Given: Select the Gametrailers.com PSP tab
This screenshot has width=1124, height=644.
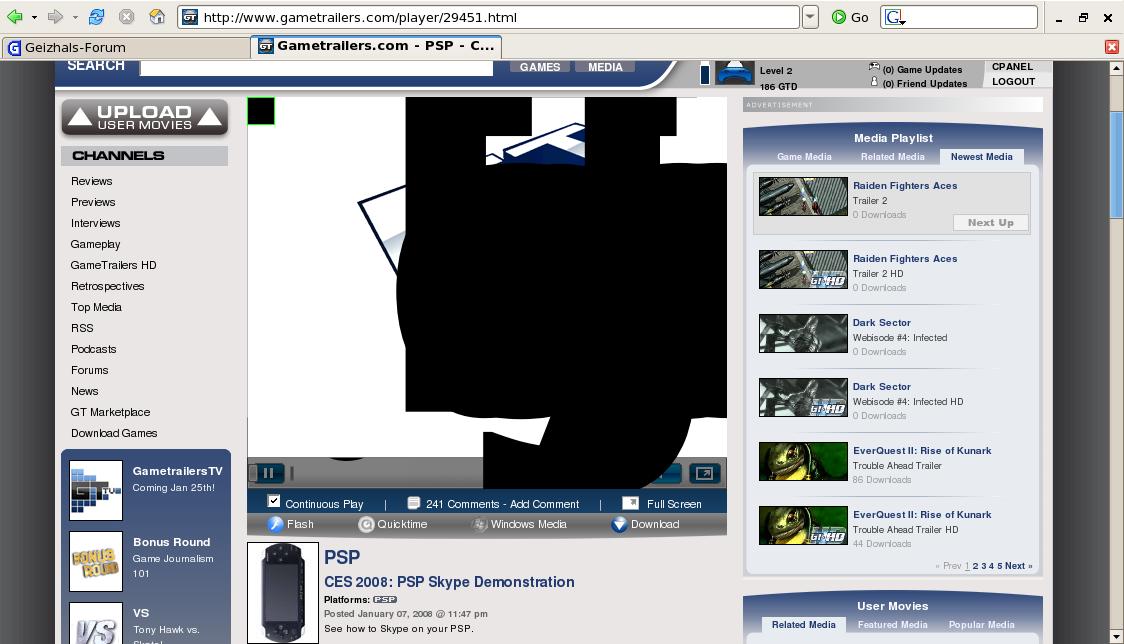Looking at the screenshot, I should pyautogui.click(x=376, y=46).
